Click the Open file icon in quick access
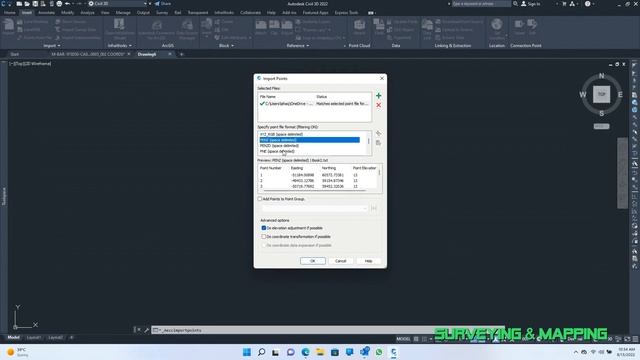Viewport: 640px width, 360px height. [27, 4]
